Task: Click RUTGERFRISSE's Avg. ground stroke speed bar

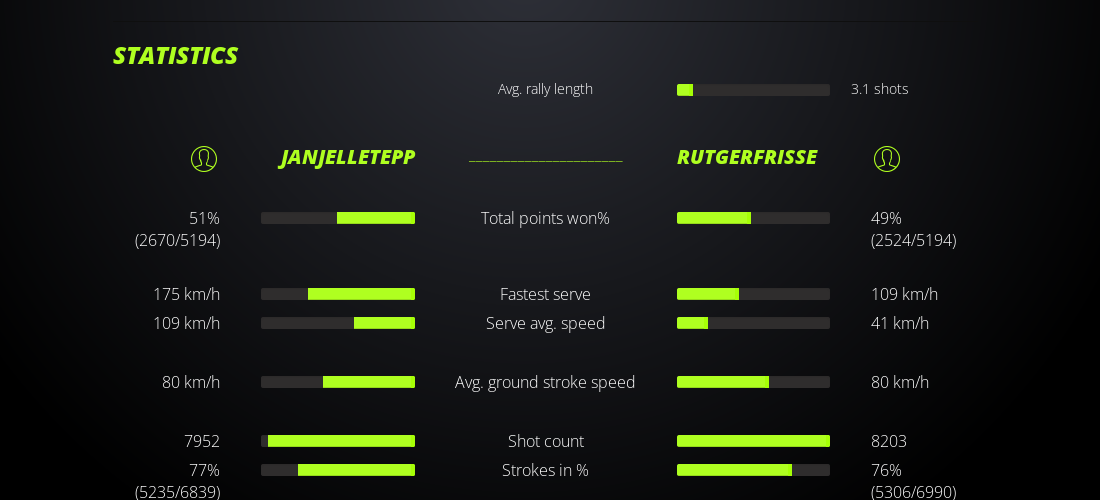Action: pos(753,382)
